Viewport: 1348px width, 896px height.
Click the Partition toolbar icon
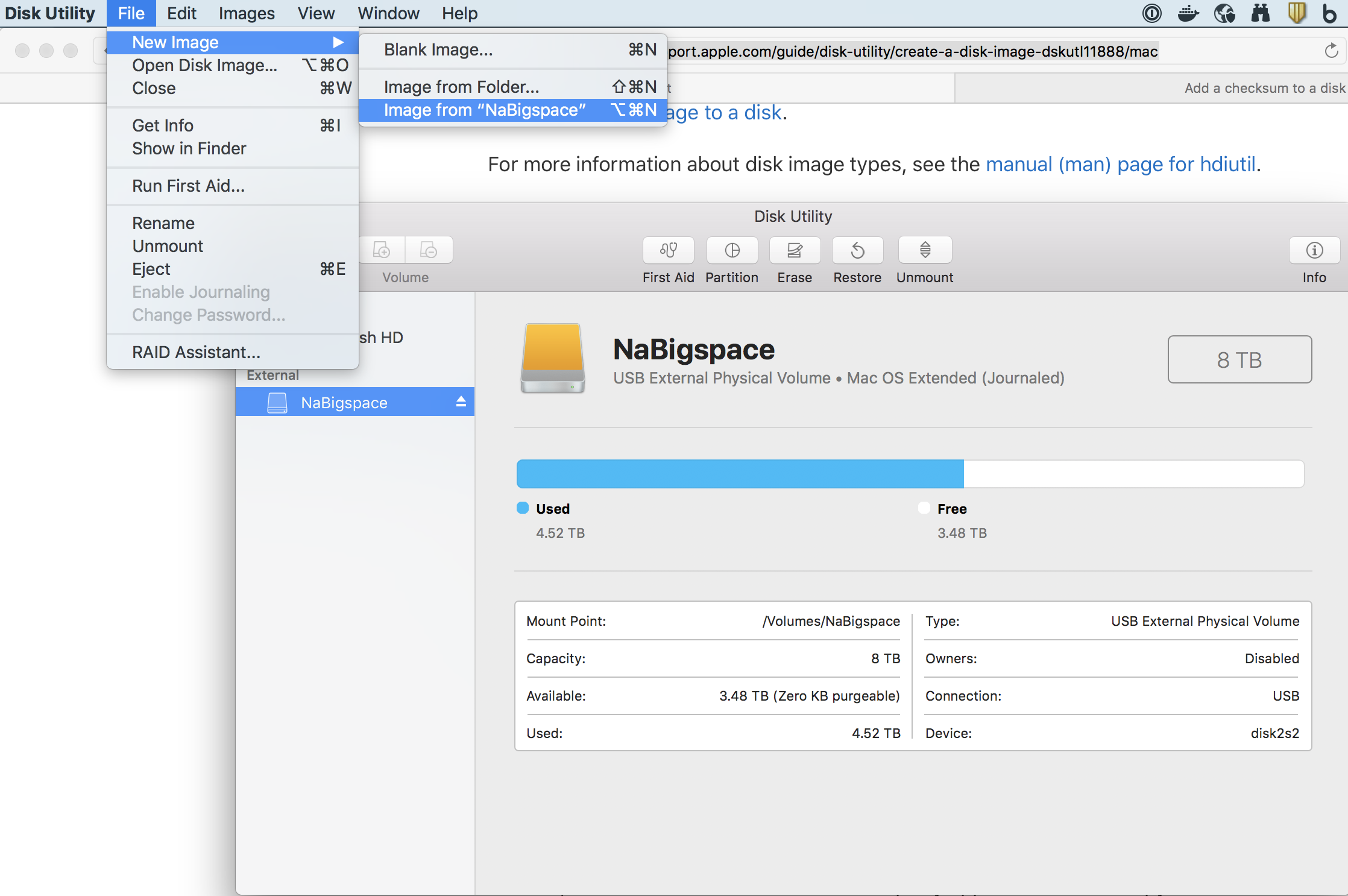tap(732, 250)
